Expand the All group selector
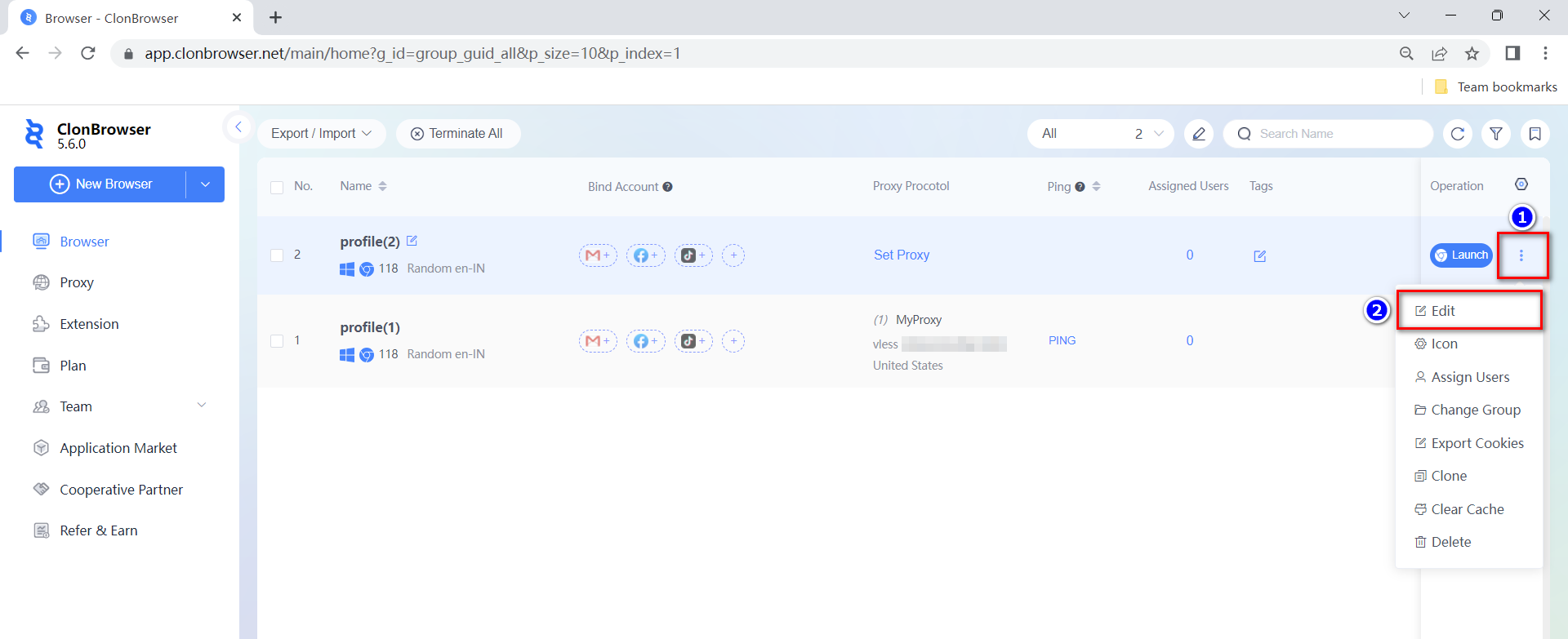This screenshot has width=1568, height=639. [1100, 134]
